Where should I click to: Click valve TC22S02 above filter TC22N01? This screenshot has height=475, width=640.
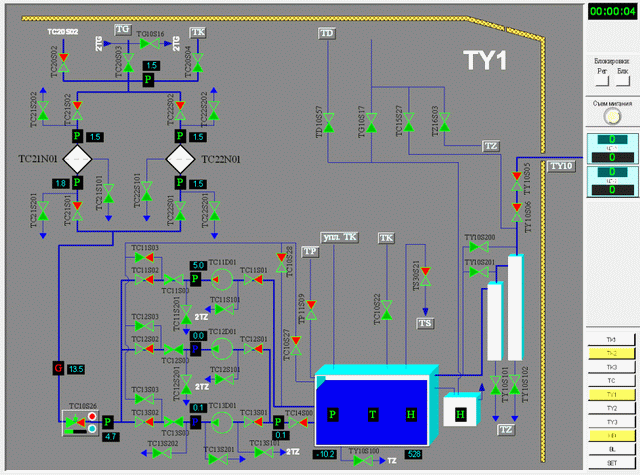point(180,111)
